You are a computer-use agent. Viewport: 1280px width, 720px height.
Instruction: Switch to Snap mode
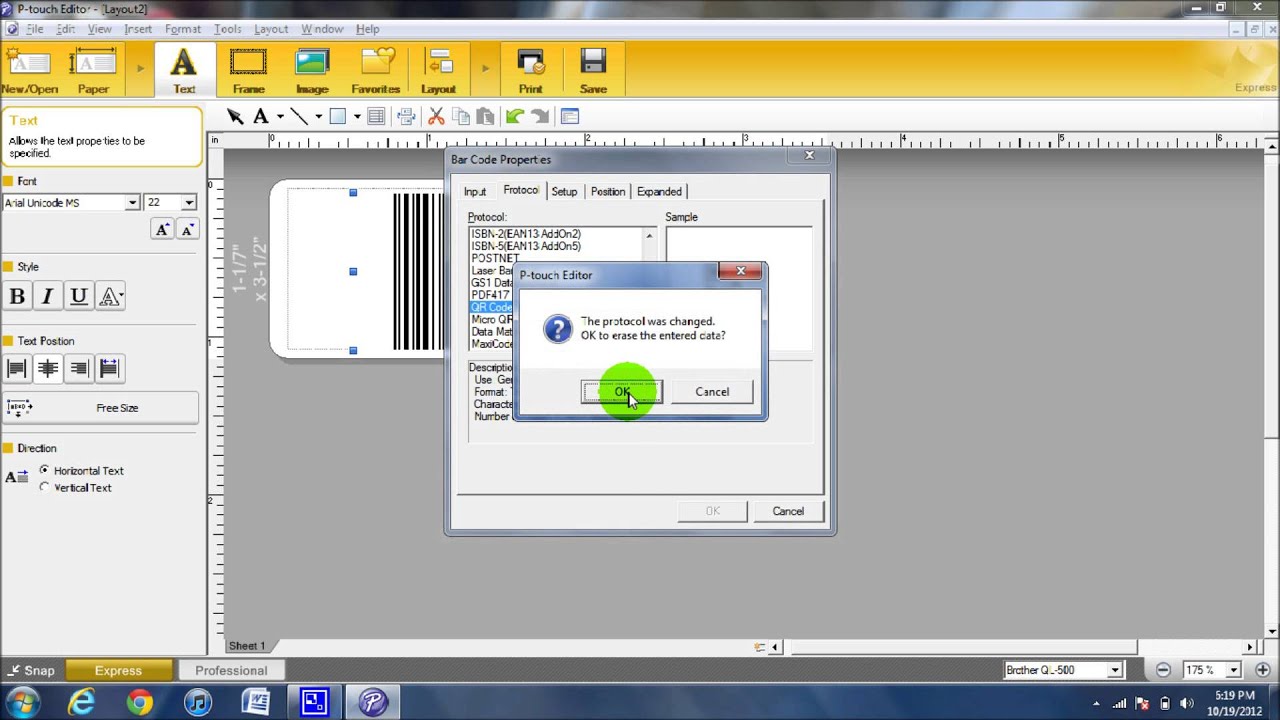point(30,670)
